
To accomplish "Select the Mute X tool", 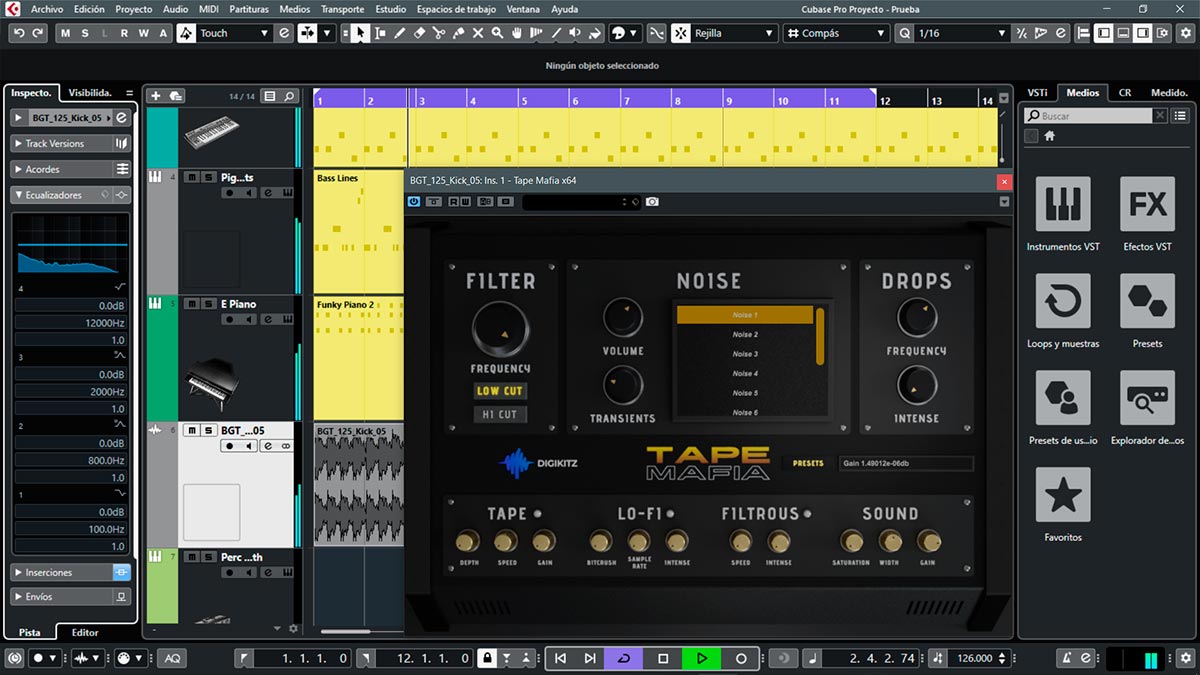I will click(x=478, y=33).
